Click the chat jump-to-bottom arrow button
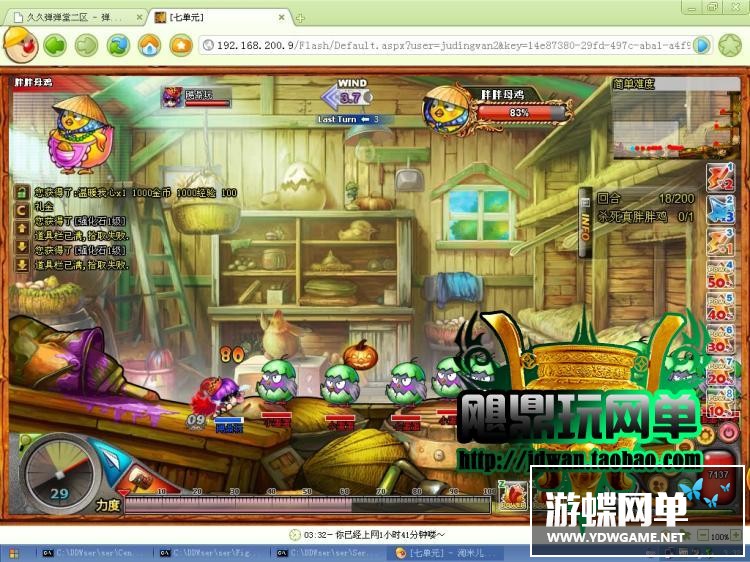The image size is (750, 562). pos(22,264)
